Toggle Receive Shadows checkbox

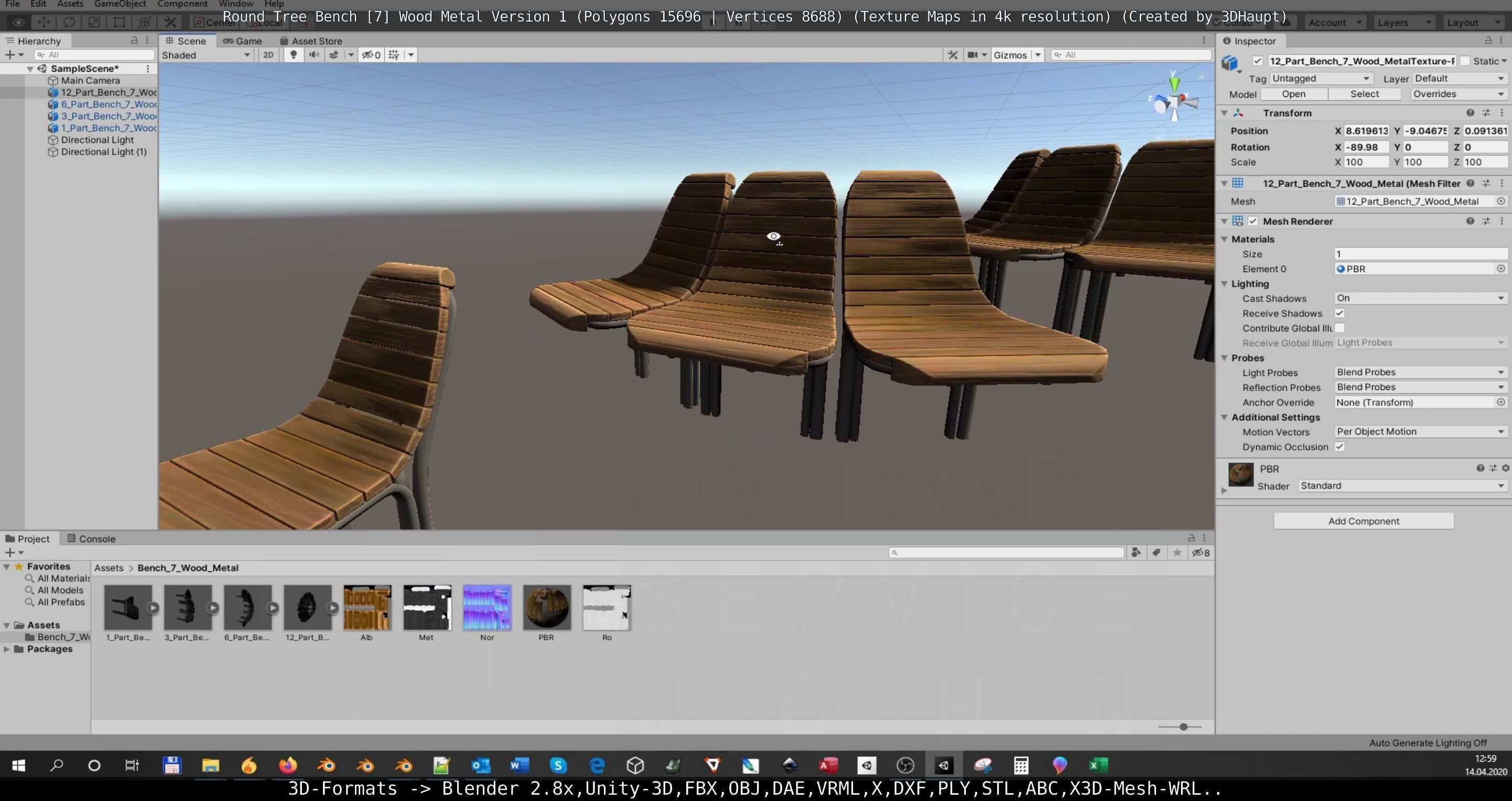point(1340,313)
